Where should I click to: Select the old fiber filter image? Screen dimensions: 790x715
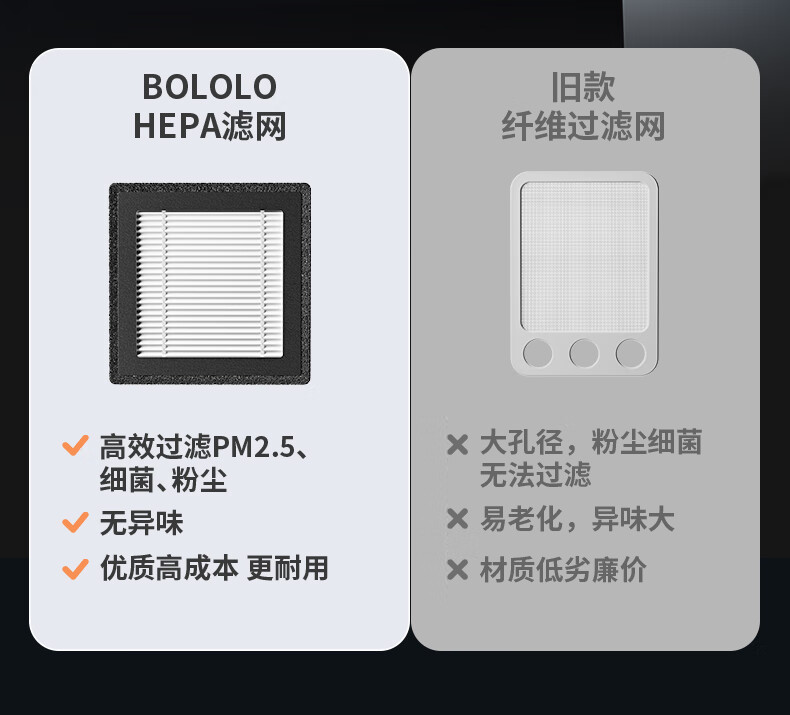pos(585,275)
